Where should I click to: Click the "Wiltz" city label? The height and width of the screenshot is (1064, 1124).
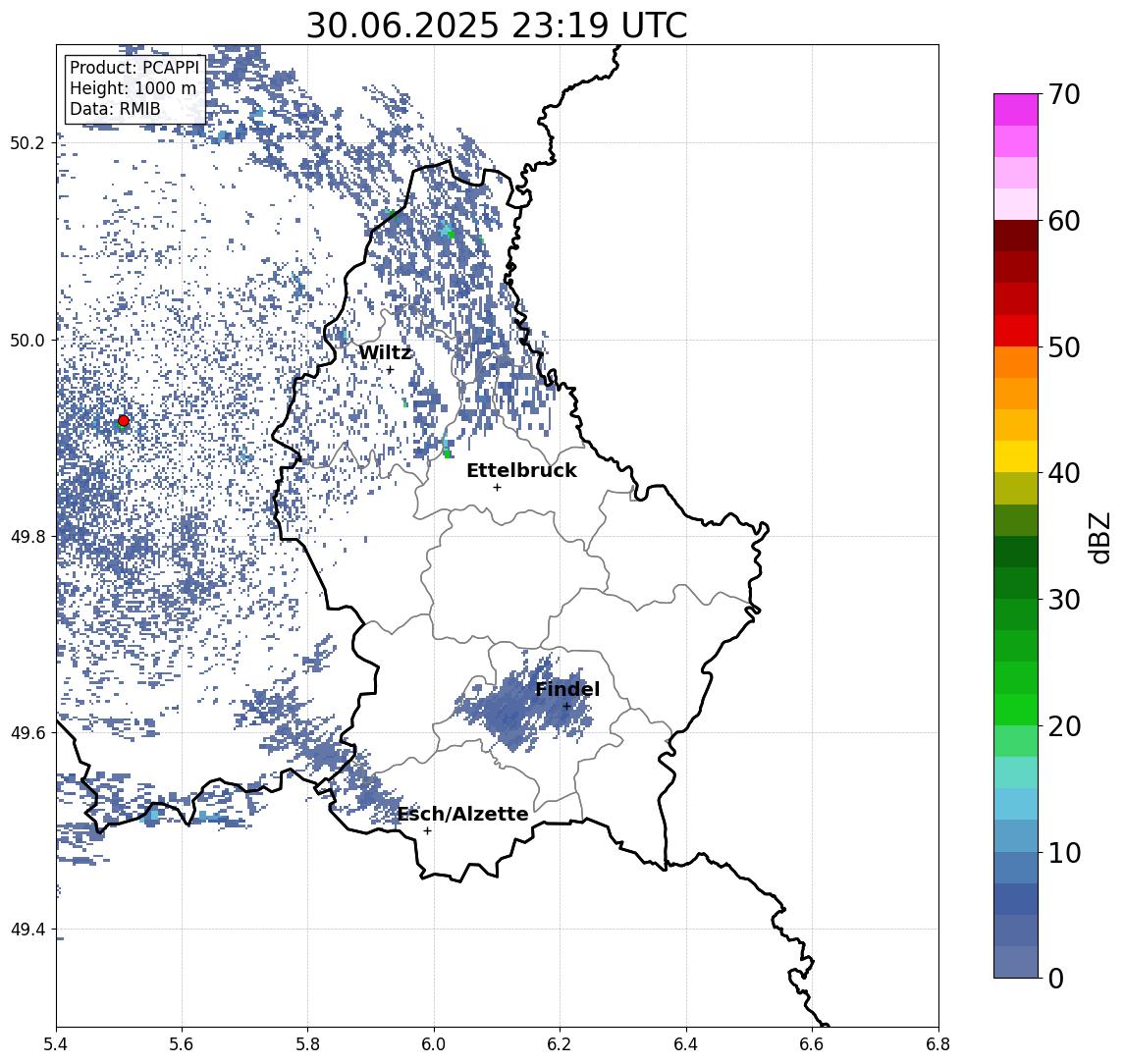385,352
